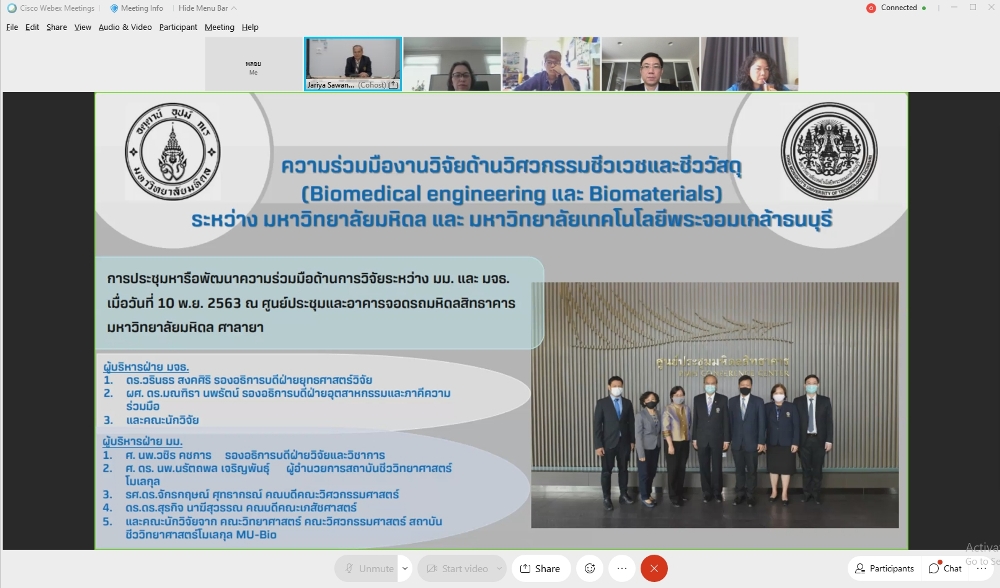Open the Chat panel
This screenshot has width=1000, height=588.
click(x=945, y=568)
